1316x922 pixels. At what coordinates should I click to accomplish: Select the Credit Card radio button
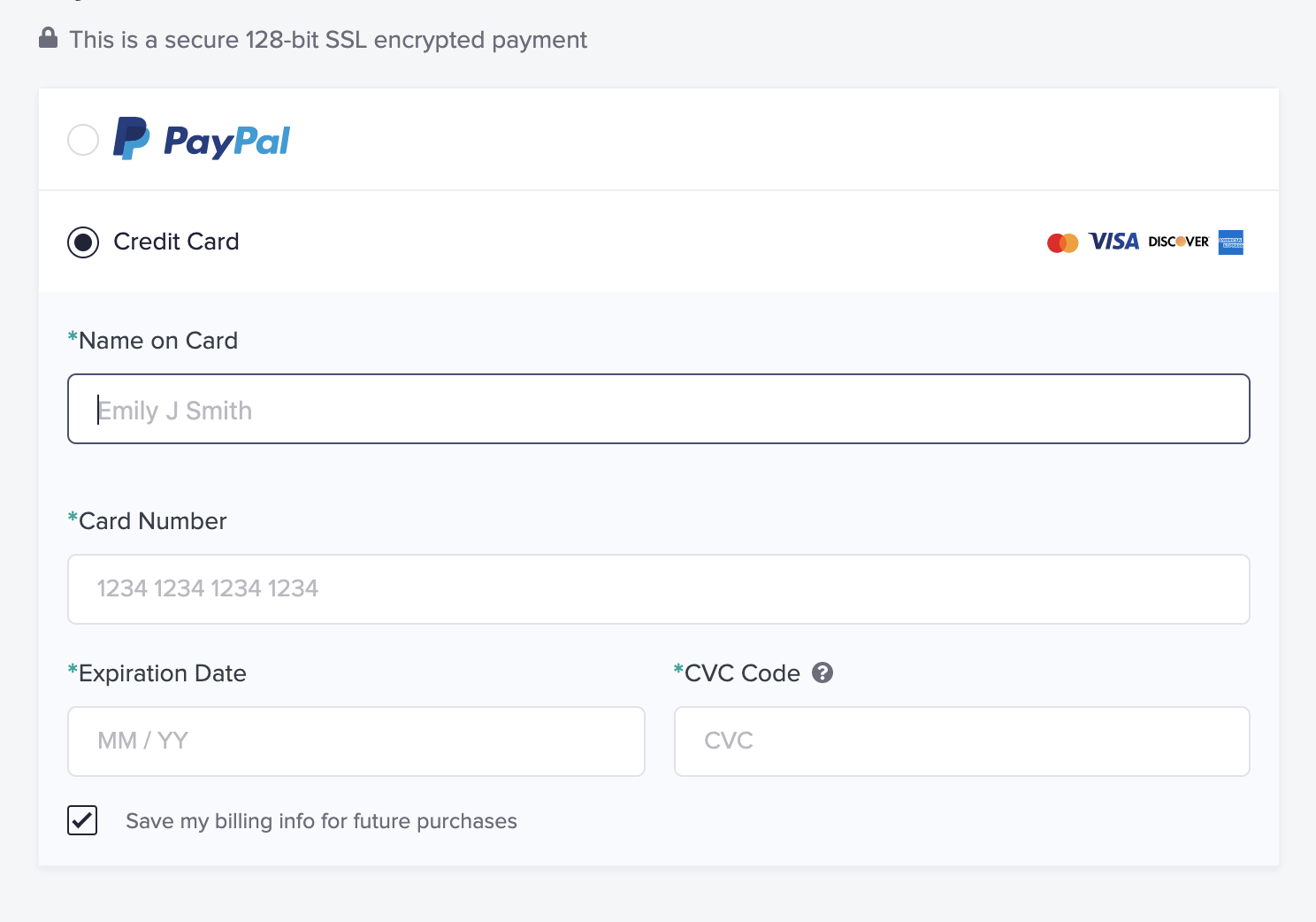(83, 242)
